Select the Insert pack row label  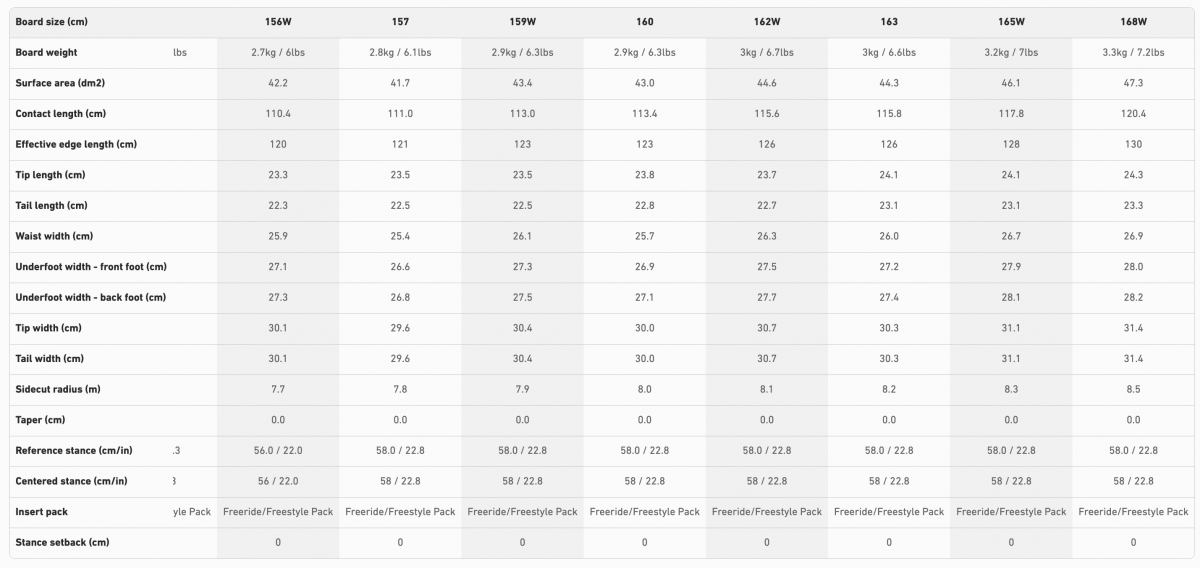pos(42,512)
